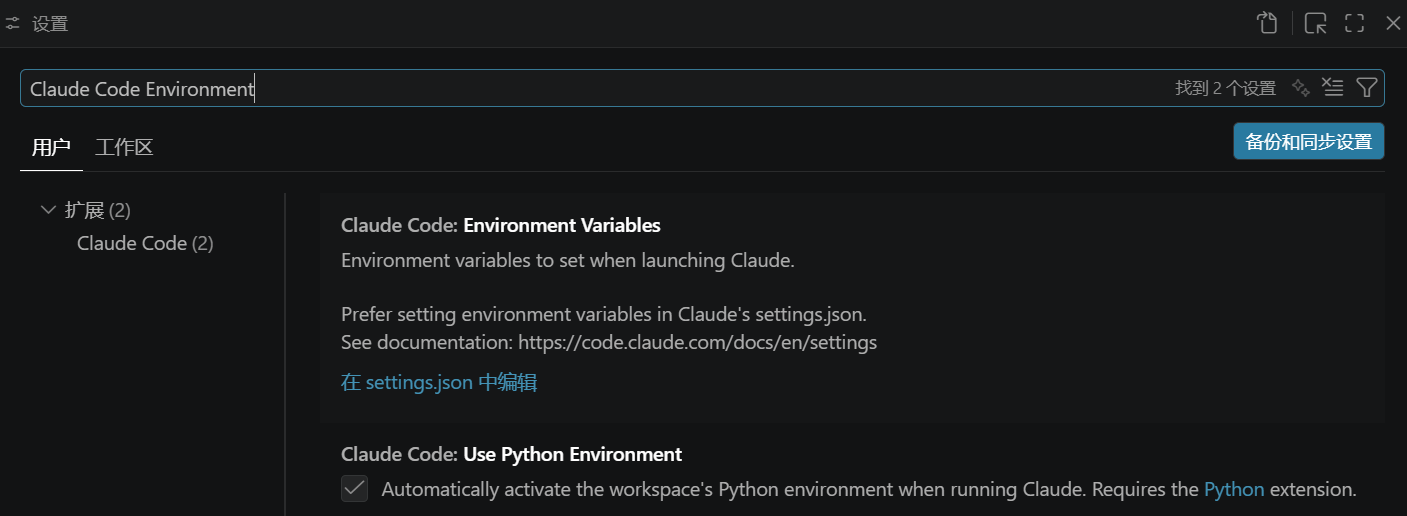The height and width of the screenshot is (516, 1407).
Task: Clear the settings search input
Action: point(1332,88)
